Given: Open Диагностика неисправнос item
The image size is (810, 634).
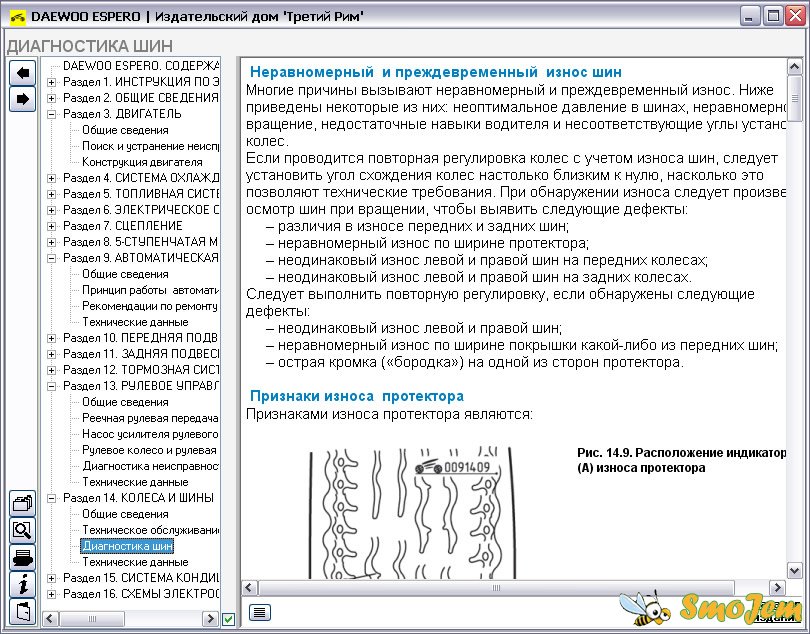Looking at the screenshot, I should tap(151, 467).
